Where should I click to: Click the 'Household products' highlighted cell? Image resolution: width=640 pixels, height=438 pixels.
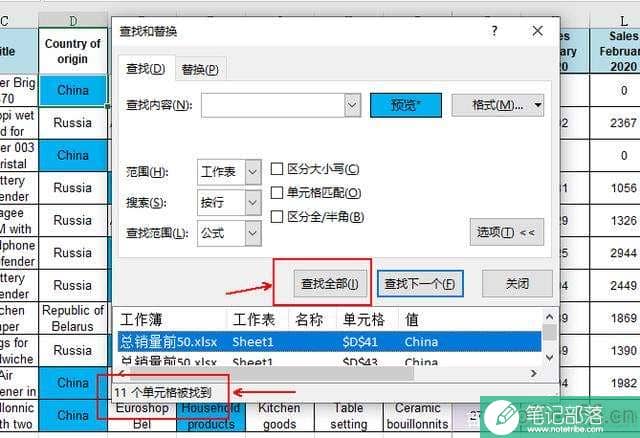point(211,416)
